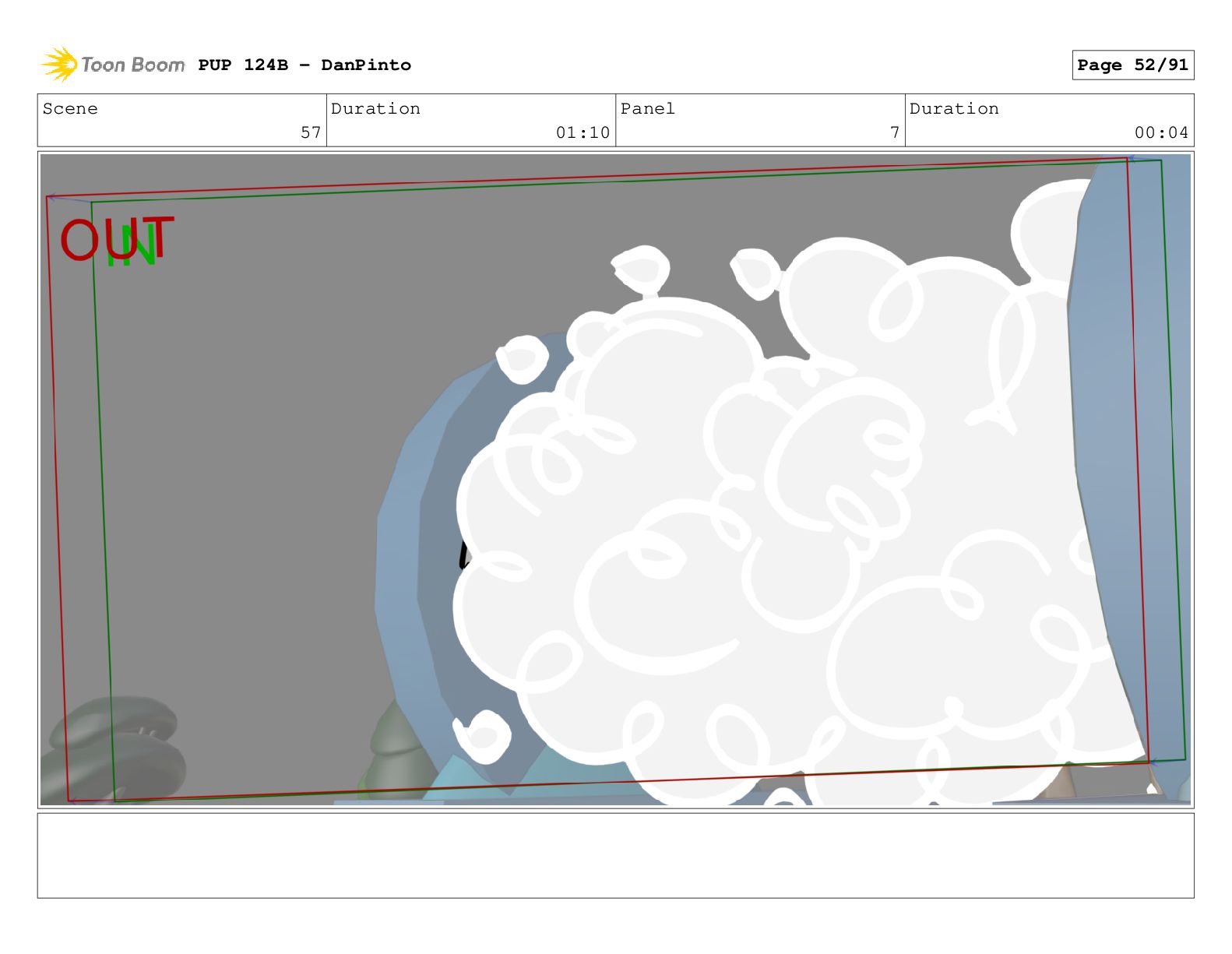Click the Page 52/91 indicator box
Viewport: 1232px width, 954px height.
point(1132,65)
